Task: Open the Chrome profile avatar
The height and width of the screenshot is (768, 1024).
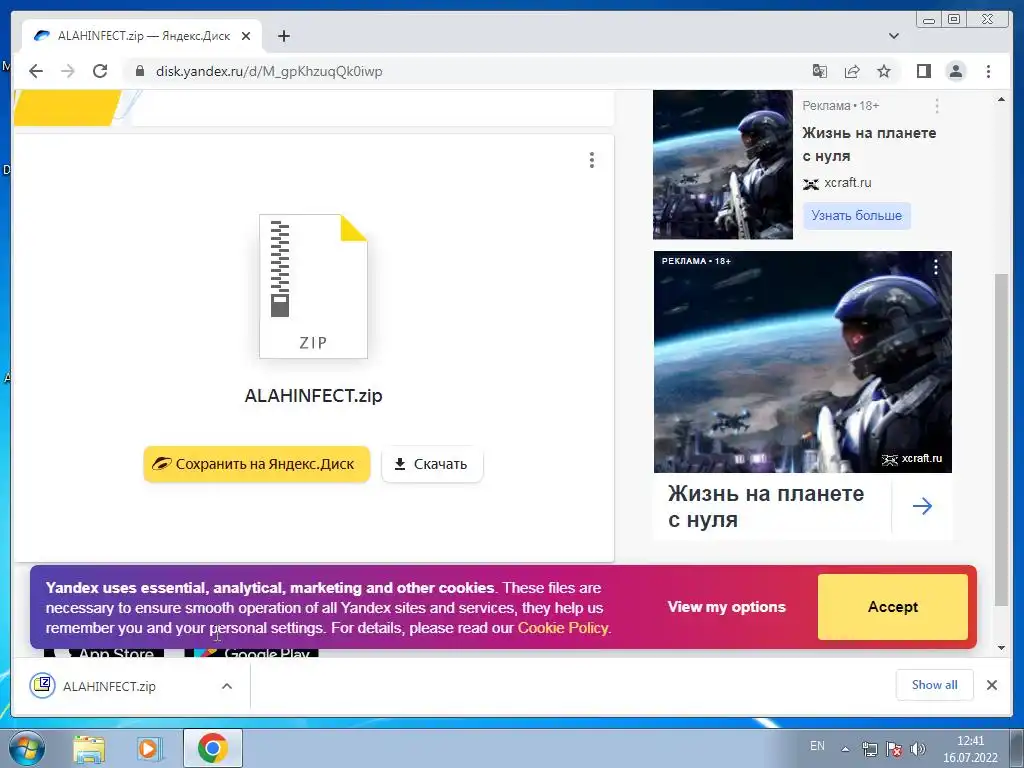Action: click(955, 71)
